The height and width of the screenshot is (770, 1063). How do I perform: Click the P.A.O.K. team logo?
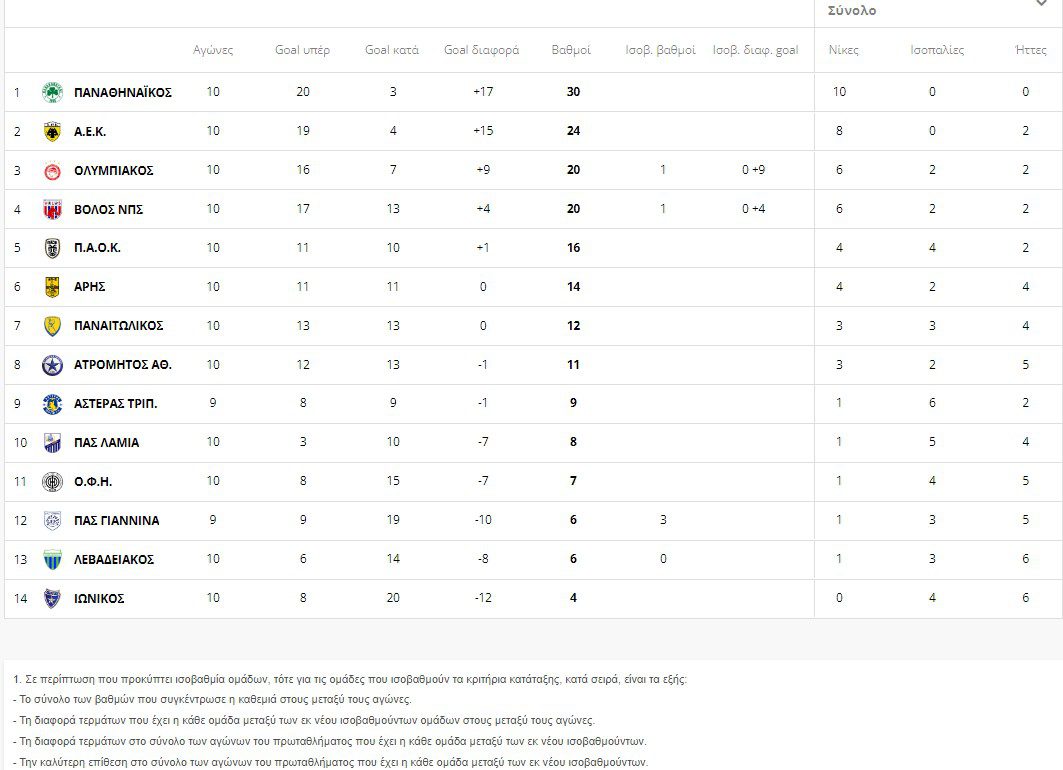52,248
